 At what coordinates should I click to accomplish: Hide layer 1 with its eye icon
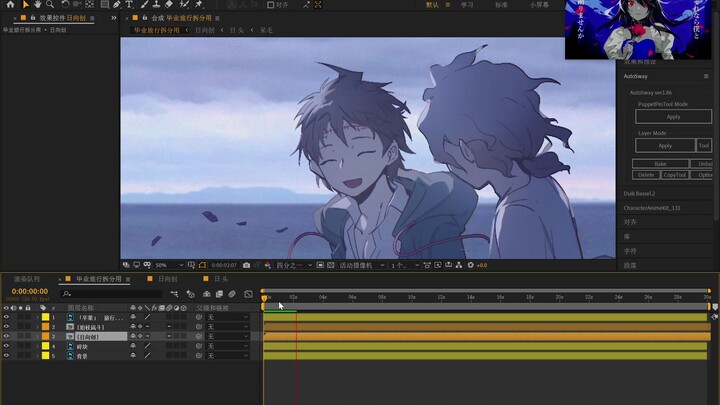point(6,317)
